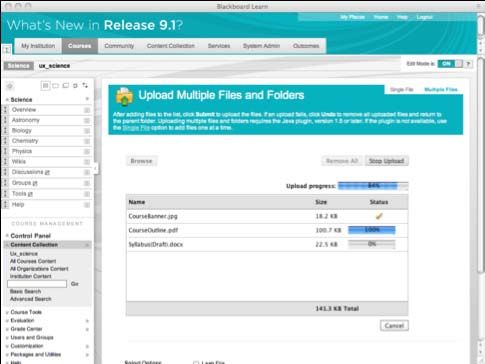Click the Stop Upload button

coord(386,161)
